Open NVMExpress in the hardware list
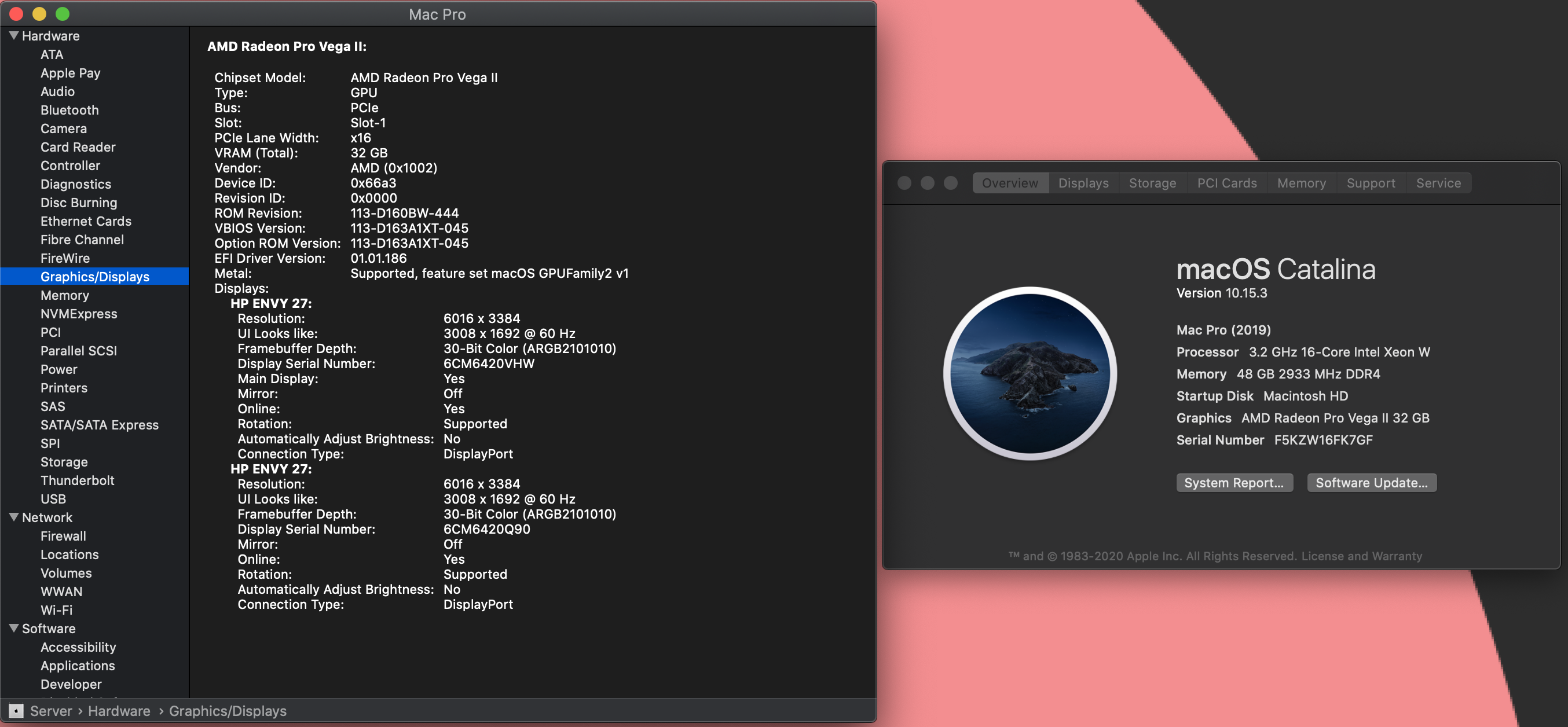This screenshot has width=1568, height=727. point(79,313)
